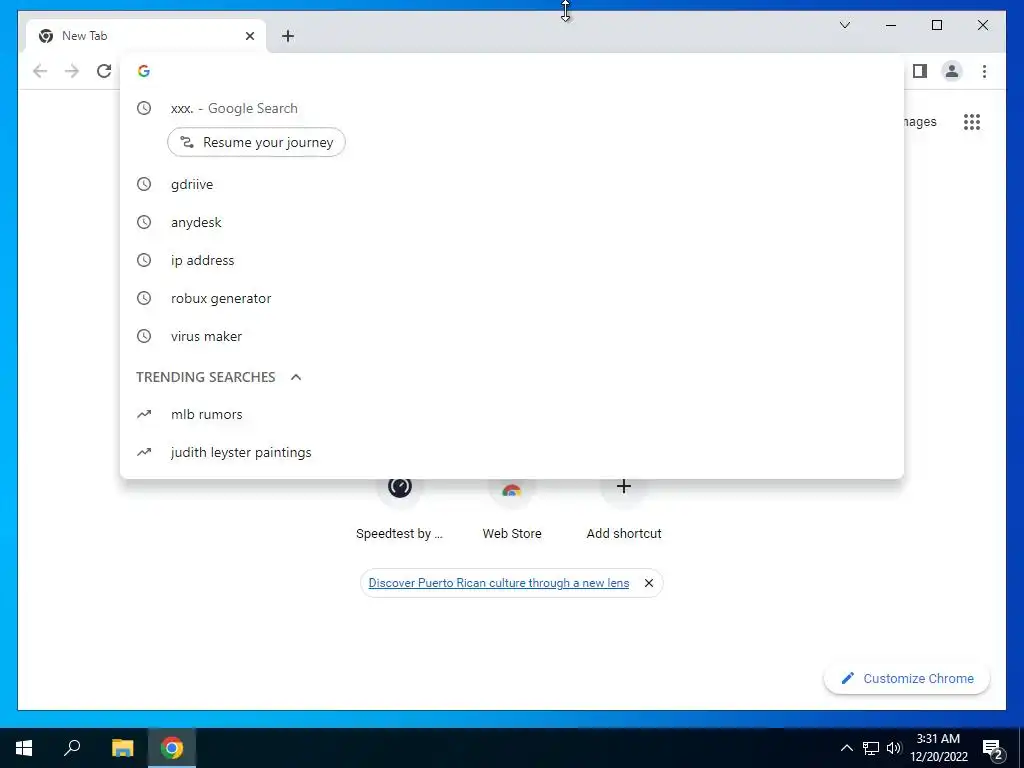Open File Explorer from the taskbar
This screenshot has height=768, width=1024.
(x=122, y=748)
